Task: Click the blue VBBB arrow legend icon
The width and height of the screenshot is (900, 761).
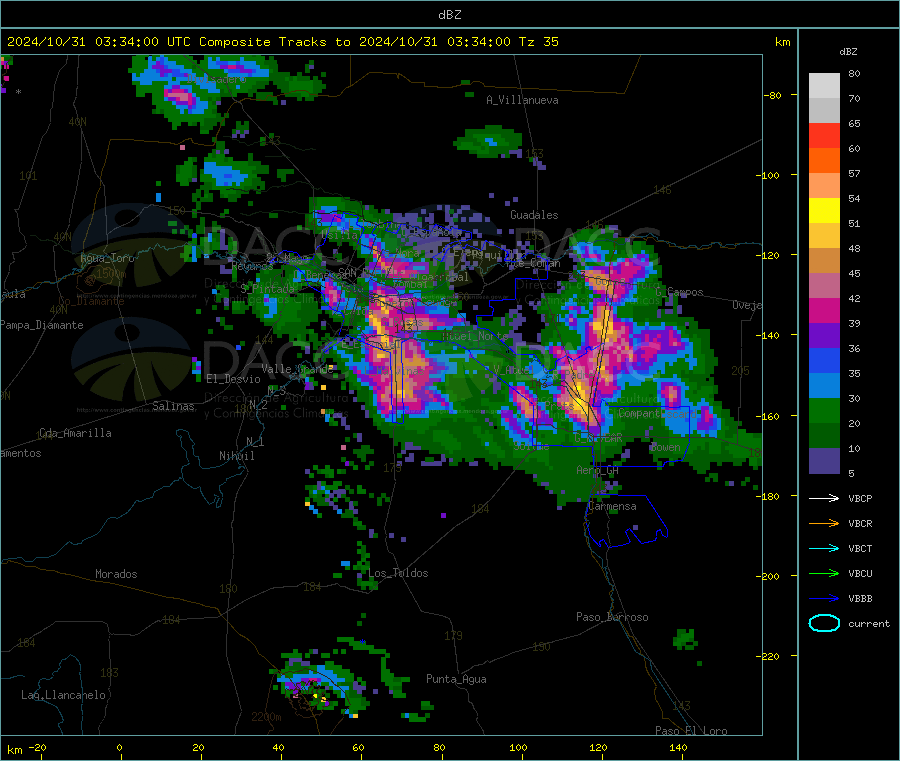Action: (824, 598)
